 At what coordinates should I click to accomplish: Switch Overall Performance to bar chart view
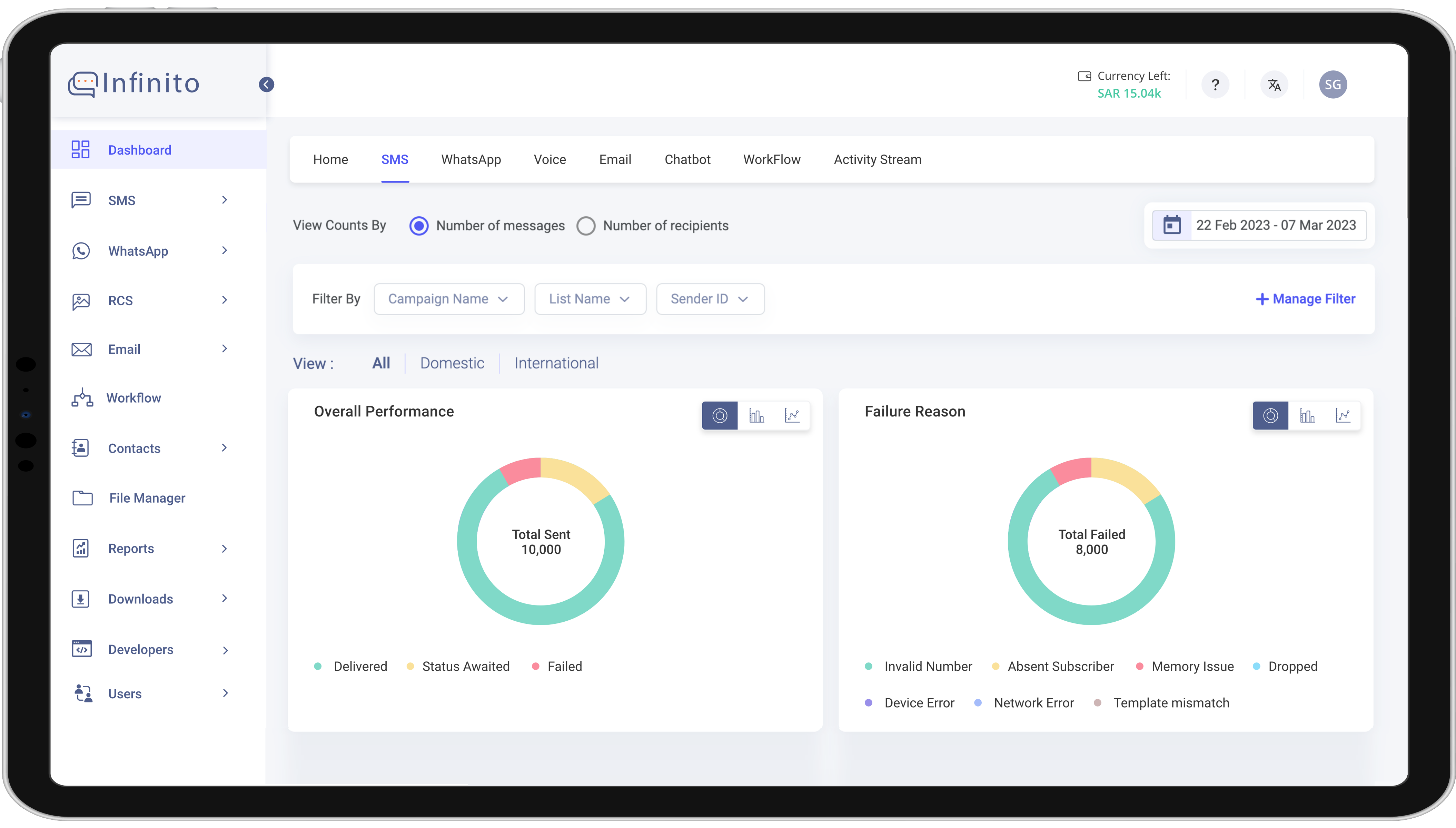(756, 416)
